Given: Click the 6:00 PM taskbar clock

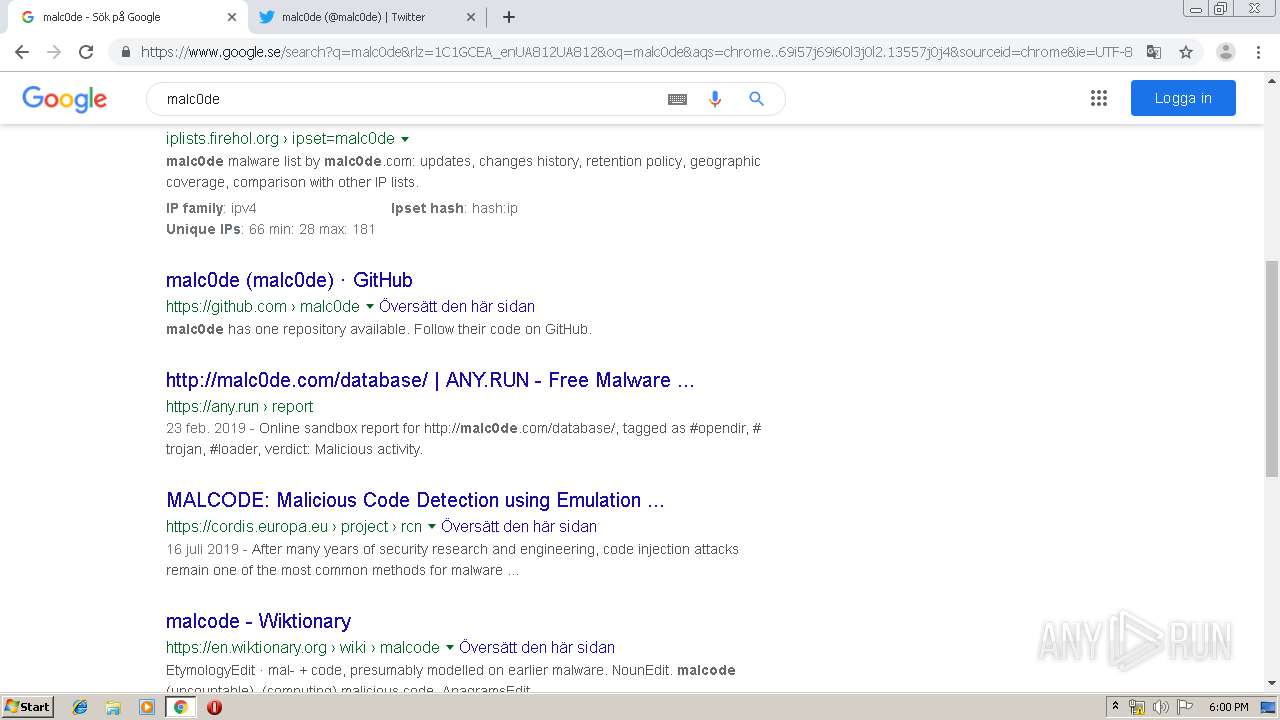Looking at the screenshot, I should (x=1228, y=707).
